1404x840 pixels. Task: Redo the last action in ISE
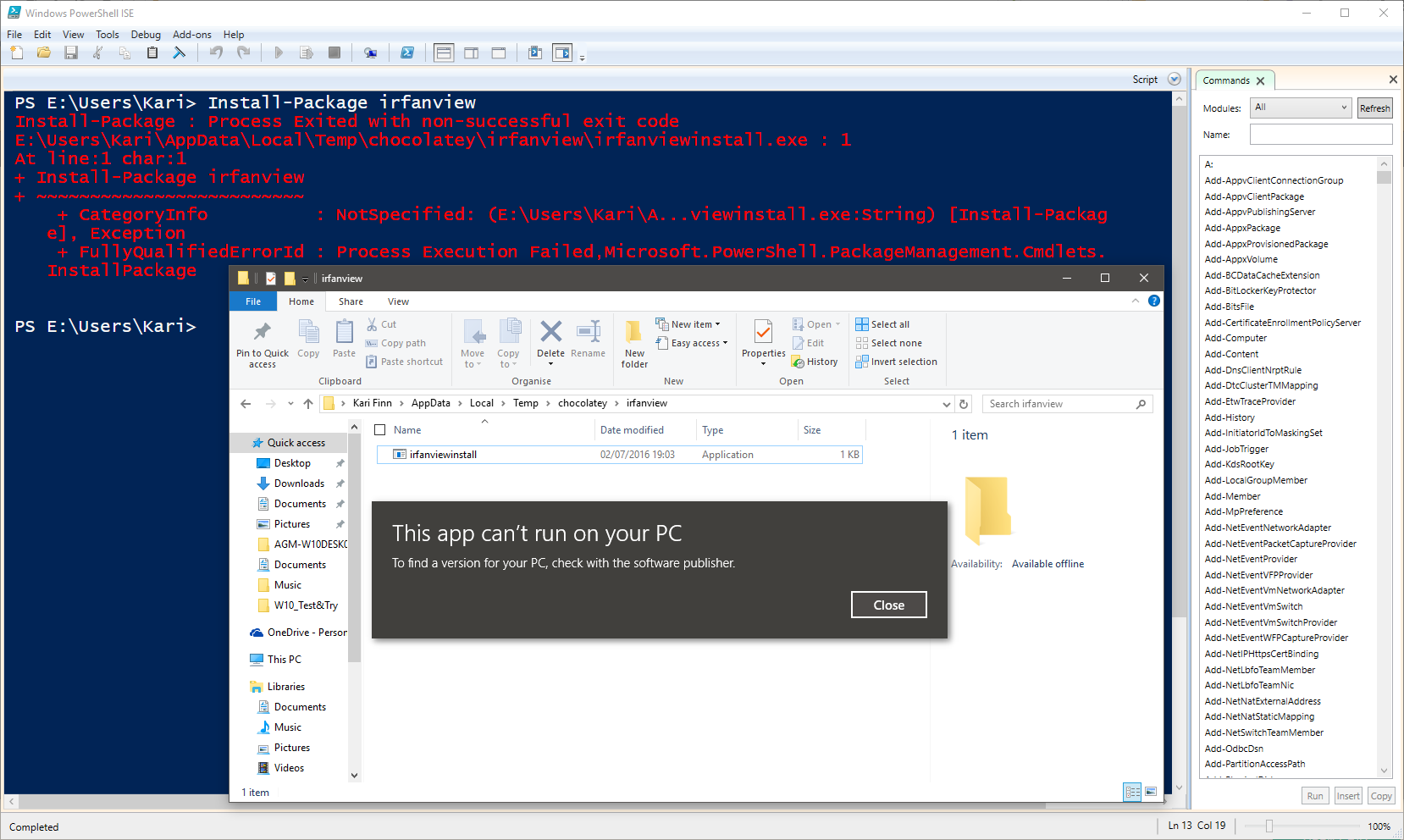click(243, 52)
